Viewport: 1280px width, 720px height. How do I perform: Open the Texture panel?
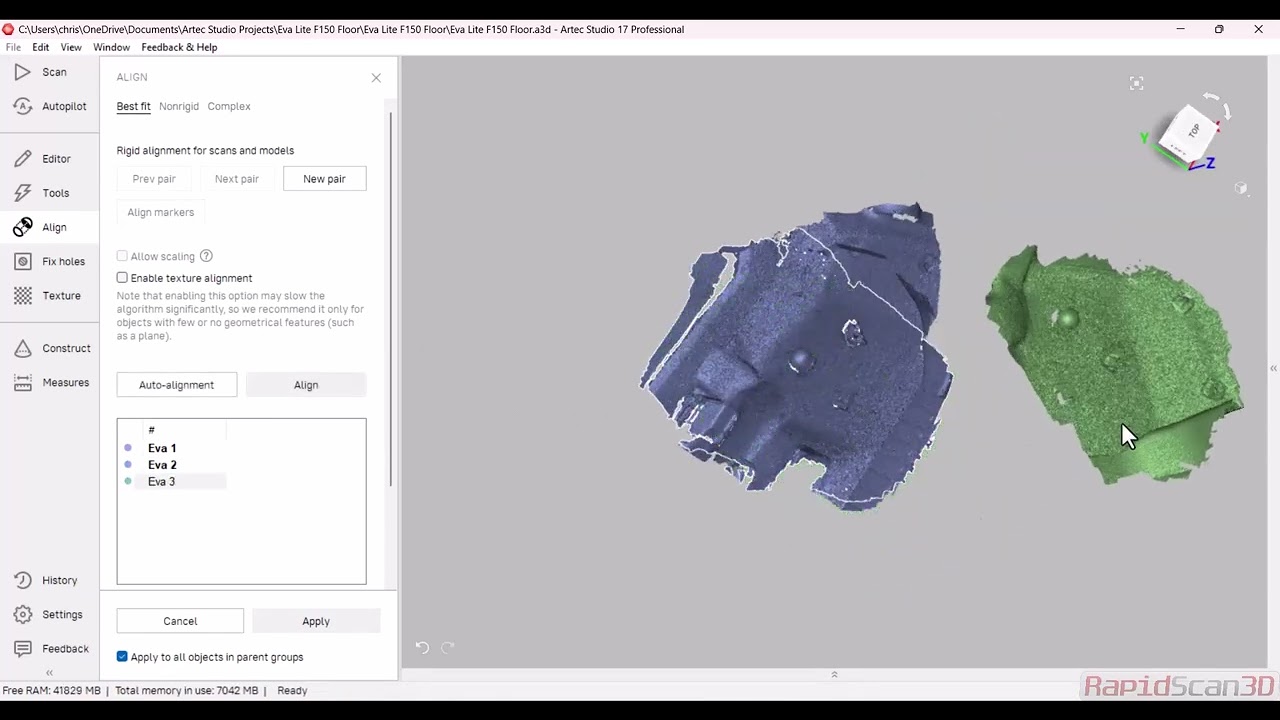(48, 296)
